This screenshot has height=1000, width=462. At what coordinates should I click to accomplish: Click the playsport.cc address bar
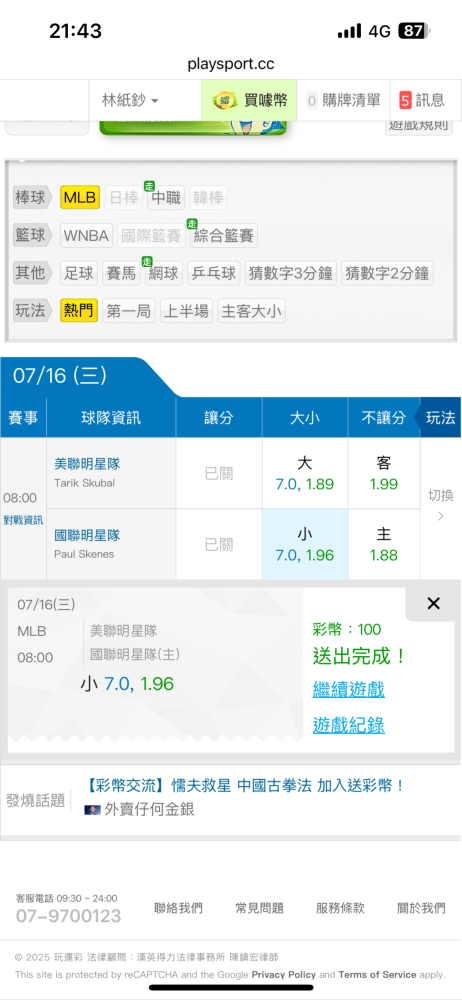tap(231, 64)
